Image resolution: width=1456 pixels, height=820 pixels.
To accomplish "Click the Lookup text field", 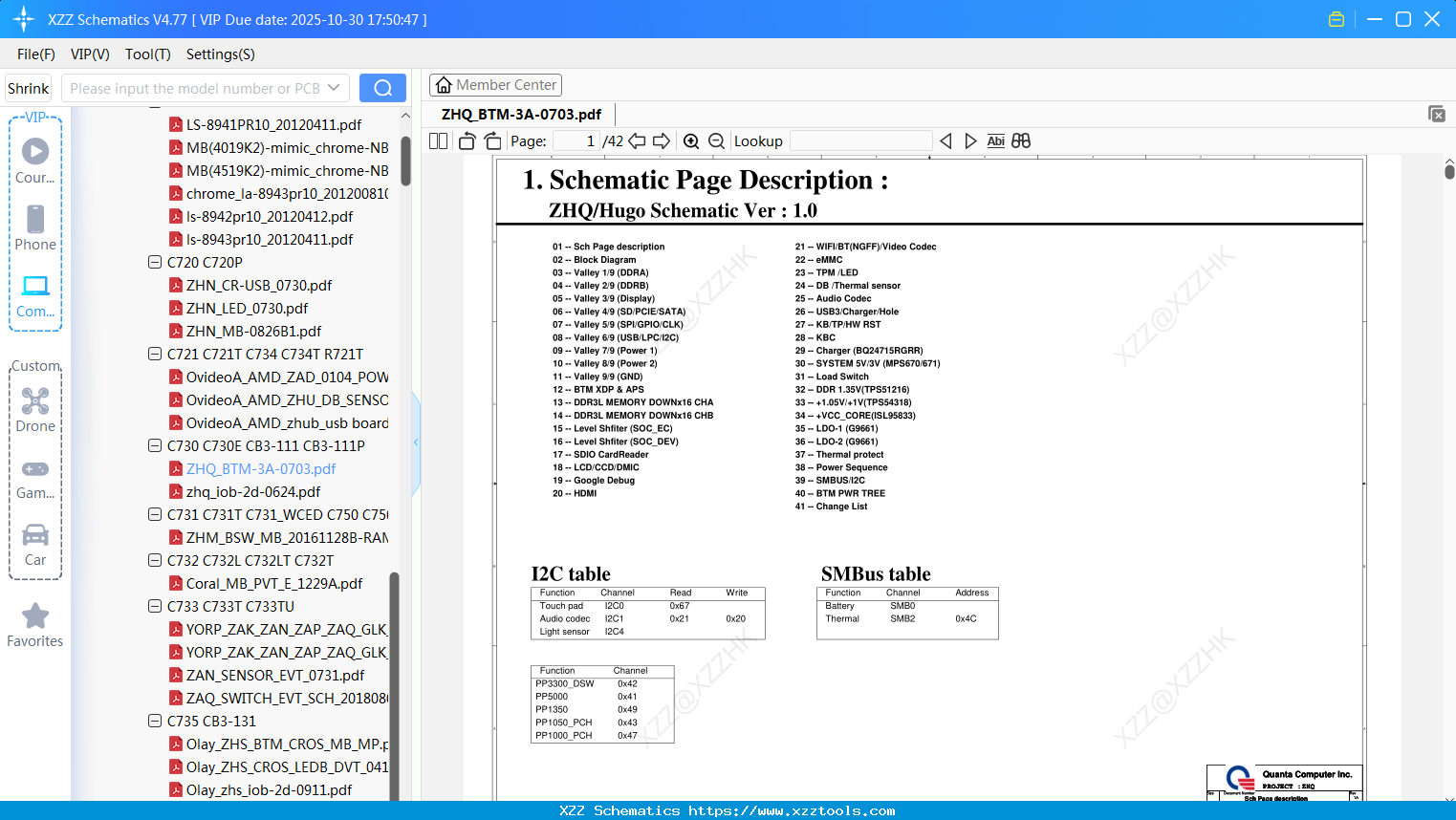I will pos(860,141).
